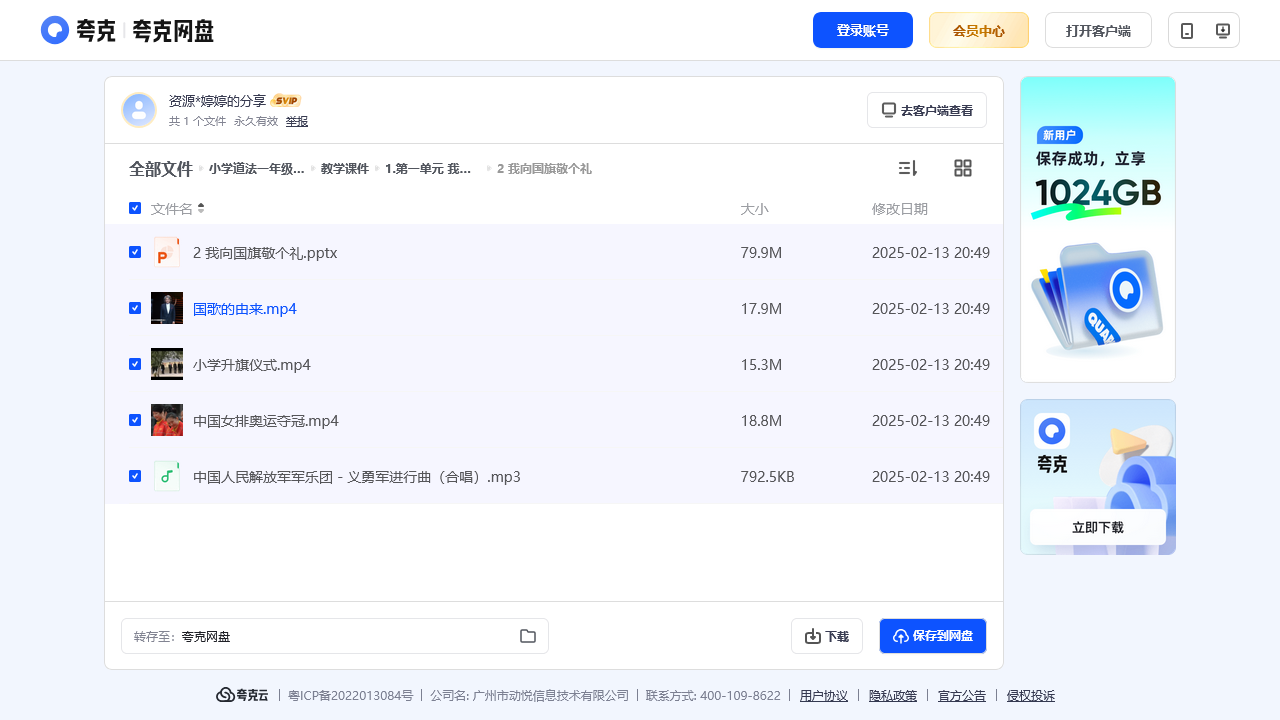Click the 夸克网盘 title in header
Image resolution: width=1280 pixels, height=720 pixels.
[173, 31]
